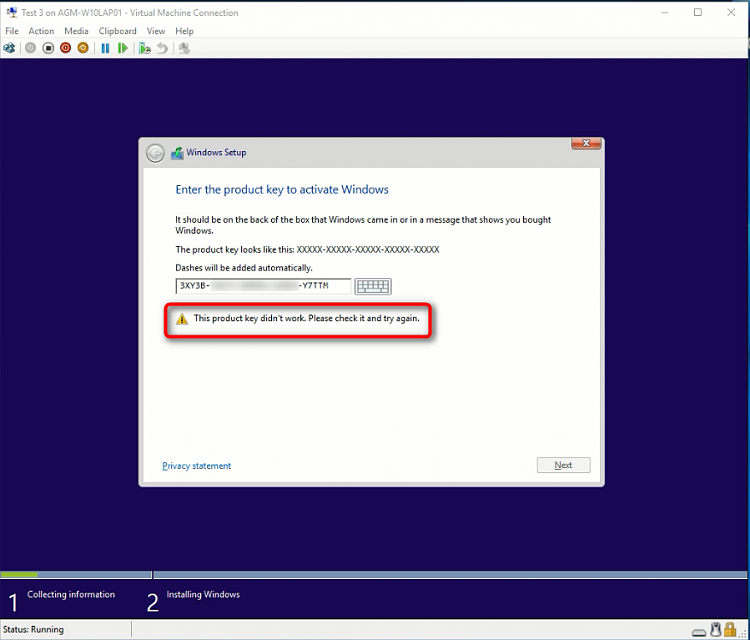Click the keyboard status icon
Image resolution: width=750 pixels, height=640 pixels.
coord(699,632)
